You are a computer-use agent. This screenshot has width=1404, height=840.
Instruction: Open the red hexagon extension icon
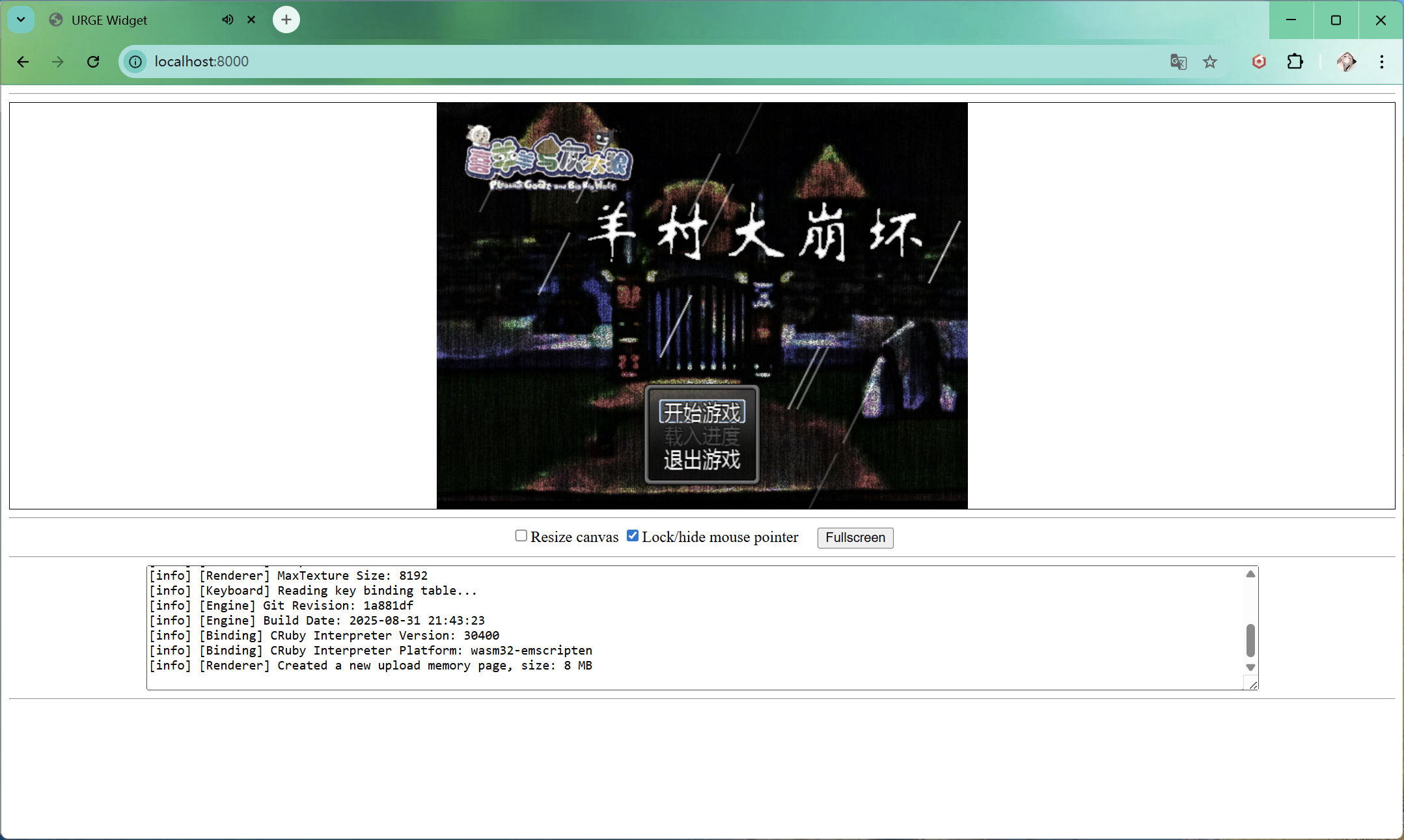1259,62
